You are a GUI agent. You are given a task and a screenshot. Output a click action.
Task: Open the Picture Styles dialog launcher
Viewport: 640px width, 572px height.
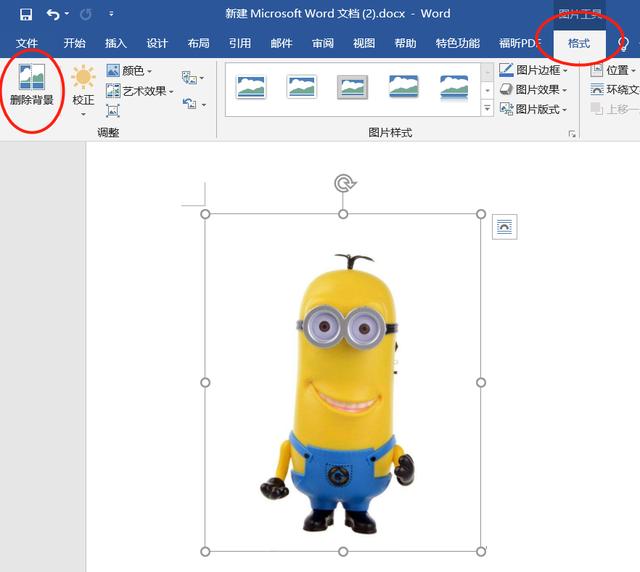point(573,134)
